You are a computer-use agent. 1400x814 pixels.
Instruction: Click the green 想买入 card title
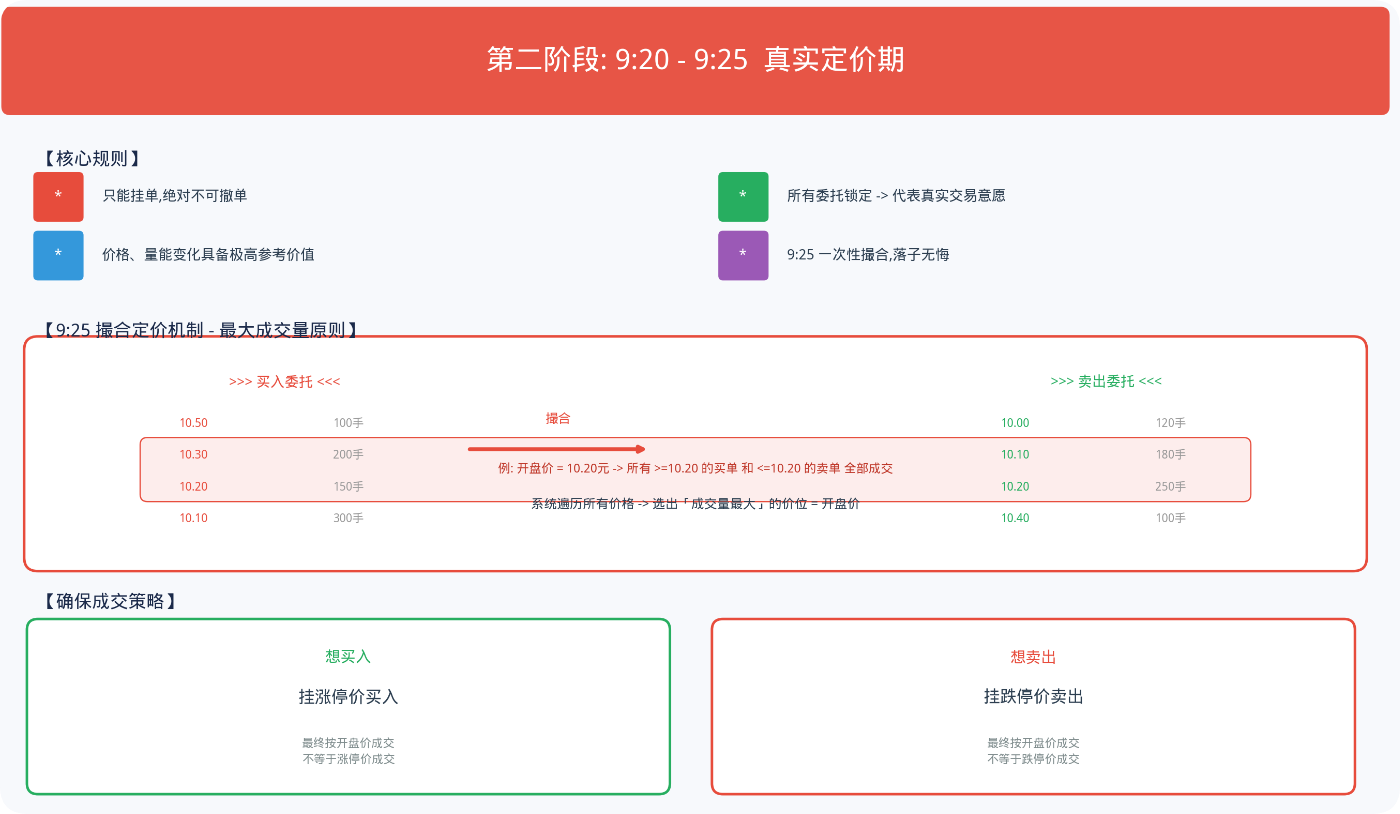pos(348,657)
